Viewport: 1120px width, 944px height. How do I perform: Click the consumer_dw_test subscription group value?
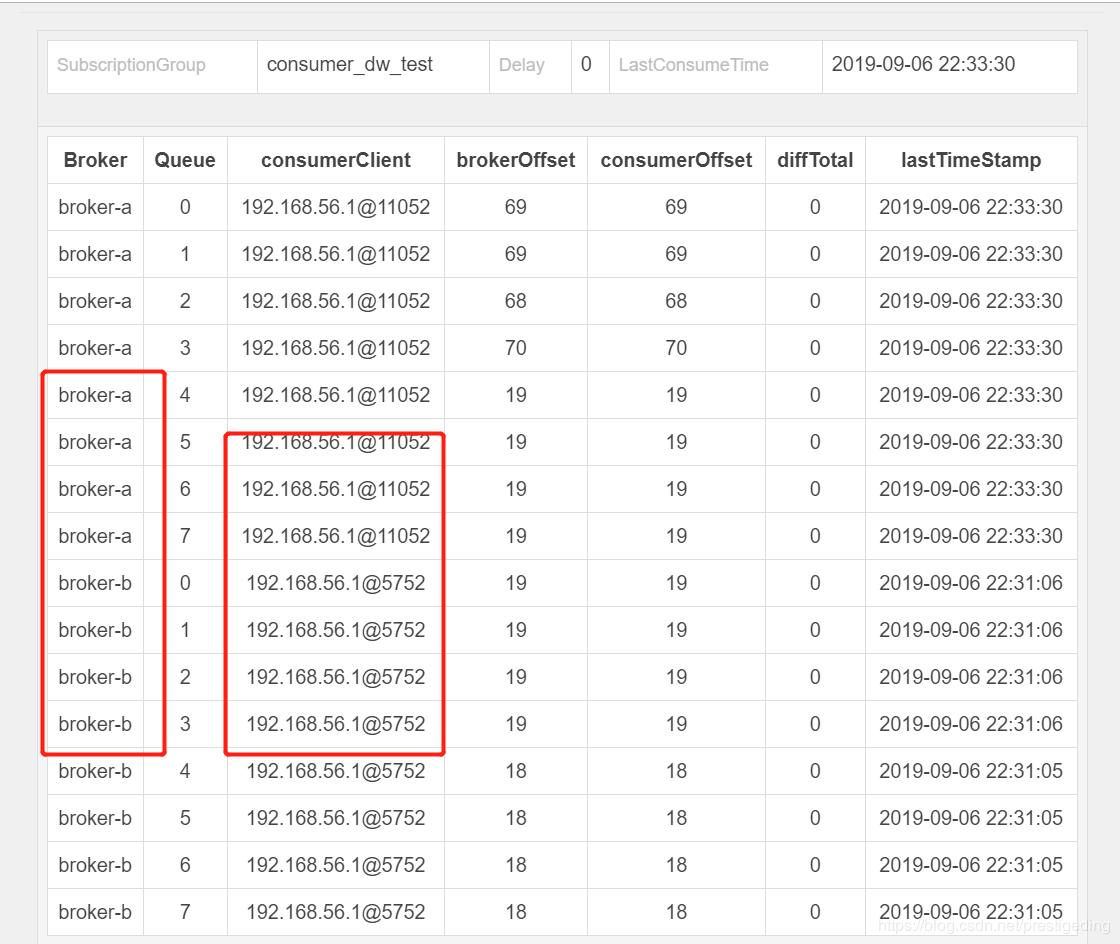click(350, 65)
